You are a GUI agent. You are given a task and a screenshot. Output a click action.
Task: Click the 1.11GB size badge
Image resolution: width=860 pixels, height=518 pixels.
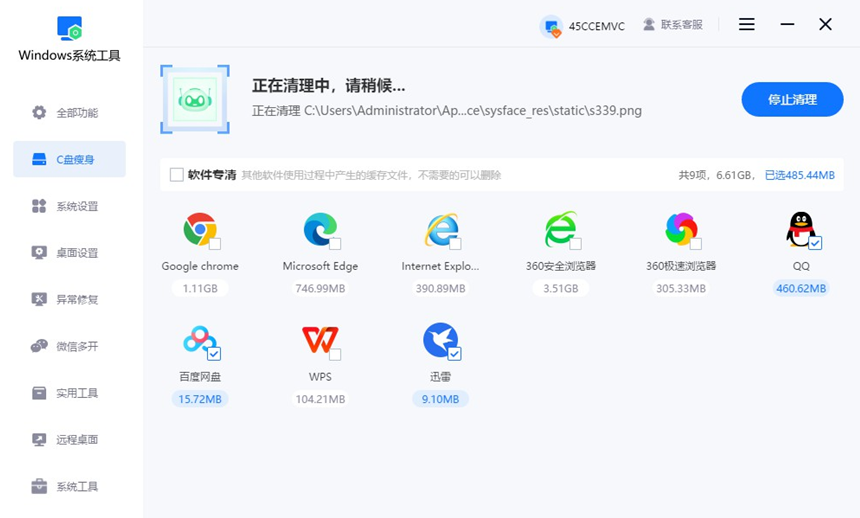pyautogui.click(x=200, y=288)
